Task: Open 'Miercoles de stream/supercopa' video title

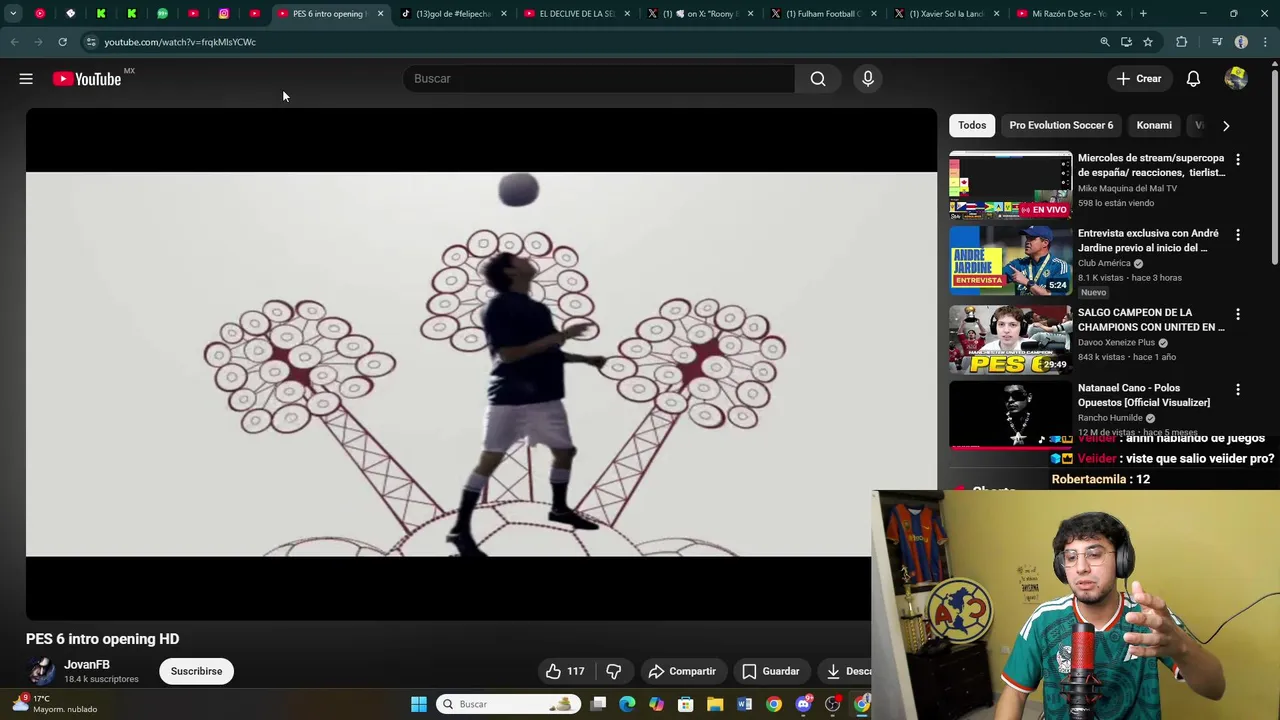Action: [x=1151, y=165]
